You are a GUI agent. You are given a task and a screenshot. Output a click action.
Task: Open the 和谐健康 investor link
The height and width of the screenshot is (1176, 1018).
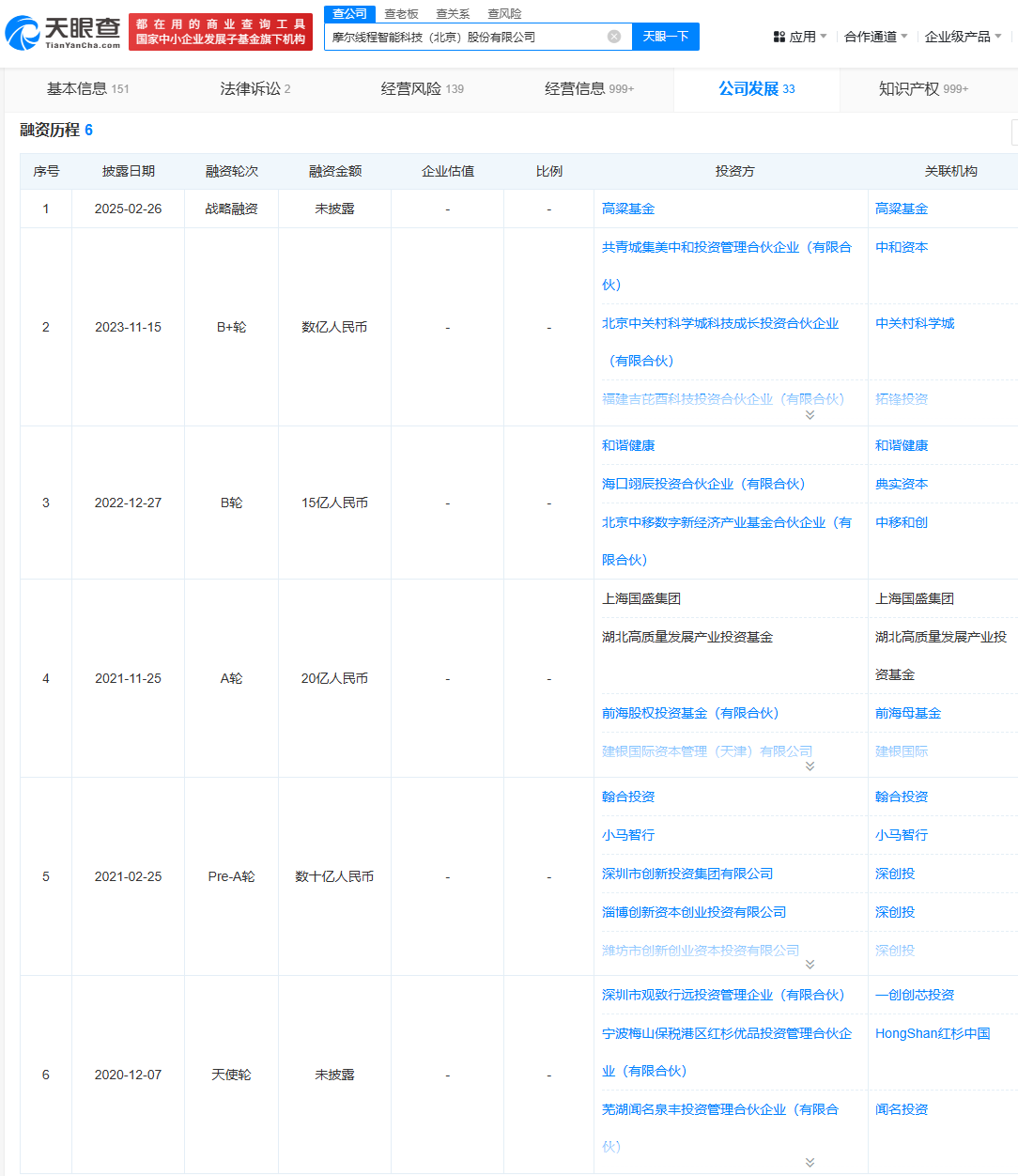(628, 445)
